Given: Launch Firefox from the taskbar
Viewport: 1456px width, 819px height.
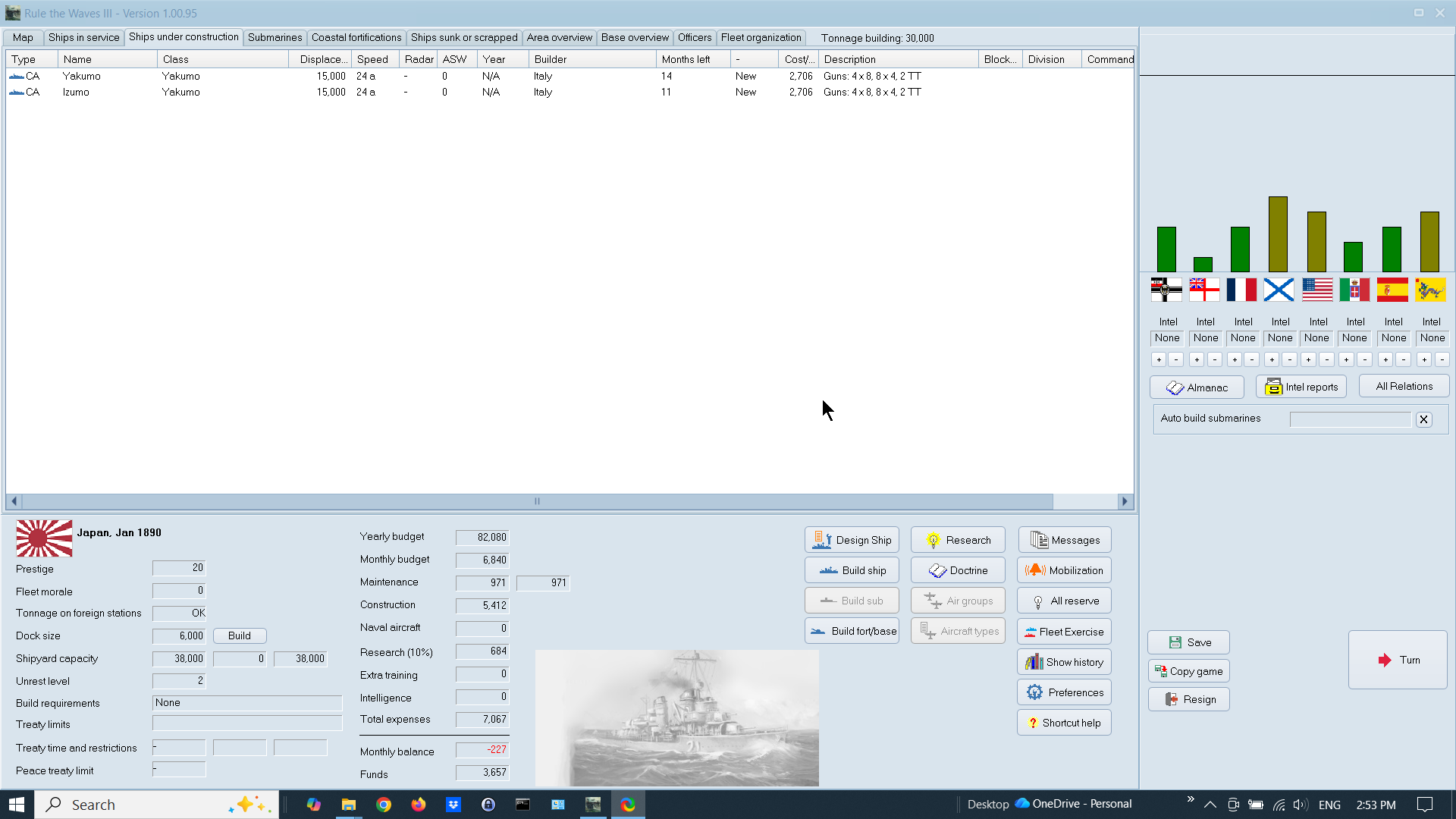Looking at the screenshot, I should click(419, 805).
